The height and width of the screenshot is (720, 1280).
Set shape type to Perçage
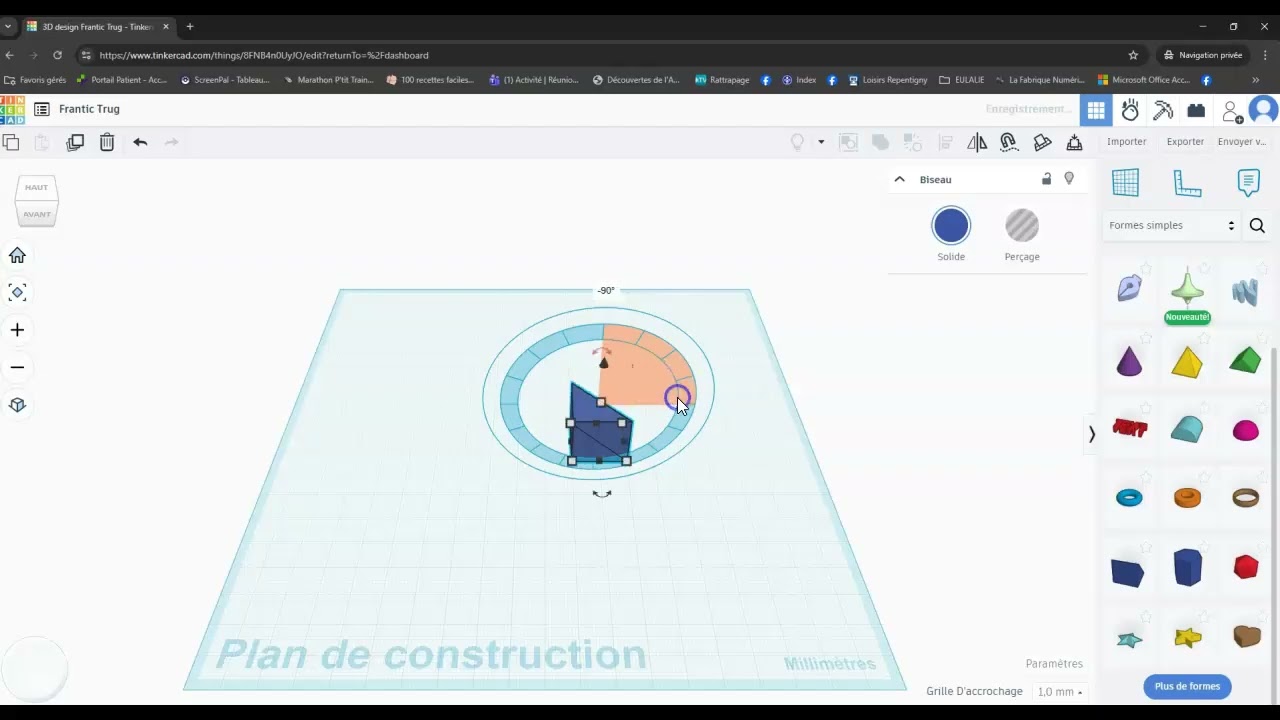pyautogui.click(x=1022, y=226)
